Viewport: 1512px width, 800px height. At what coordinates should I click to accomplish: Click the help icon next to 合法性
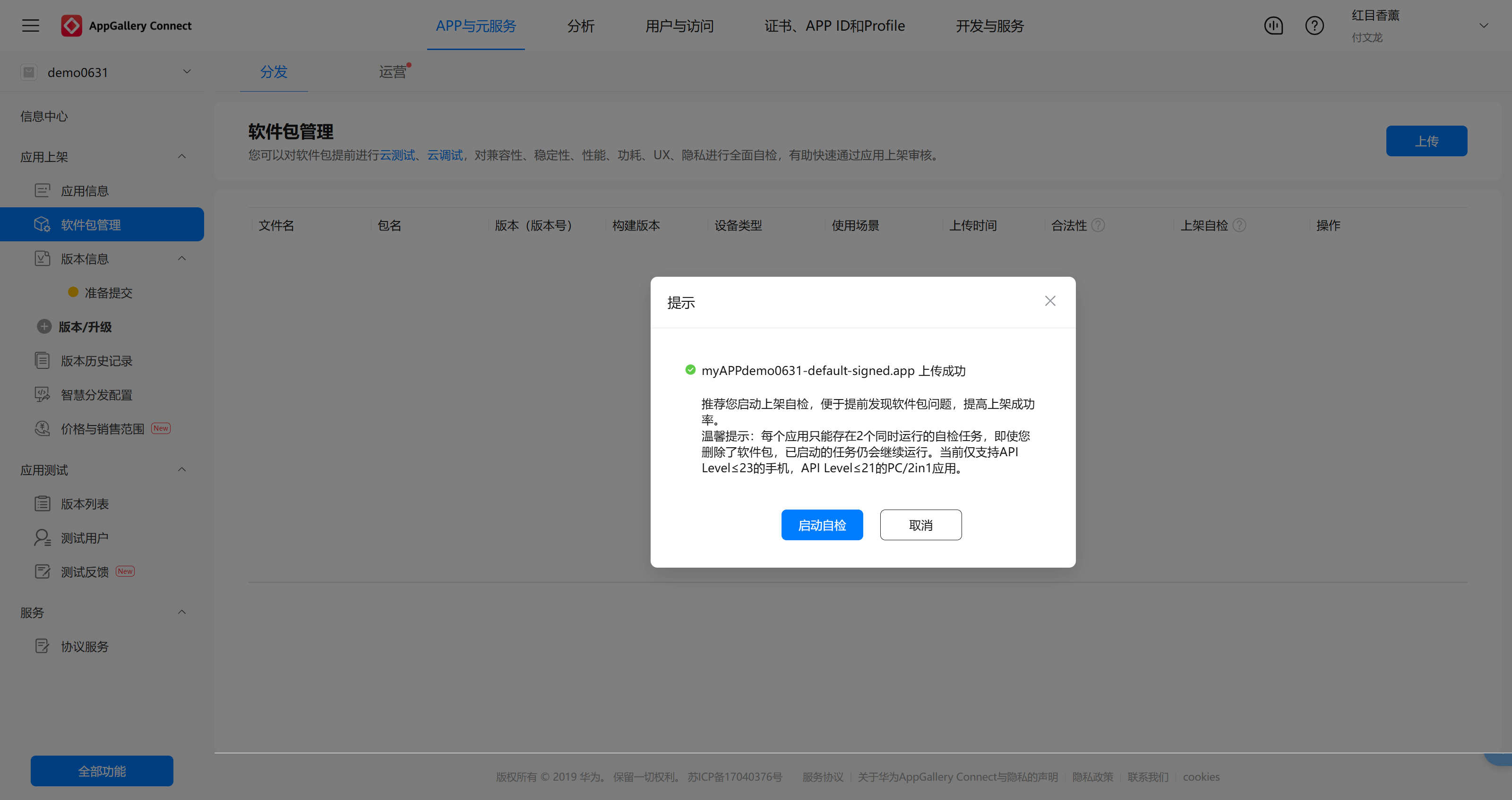pos(1098,225)
